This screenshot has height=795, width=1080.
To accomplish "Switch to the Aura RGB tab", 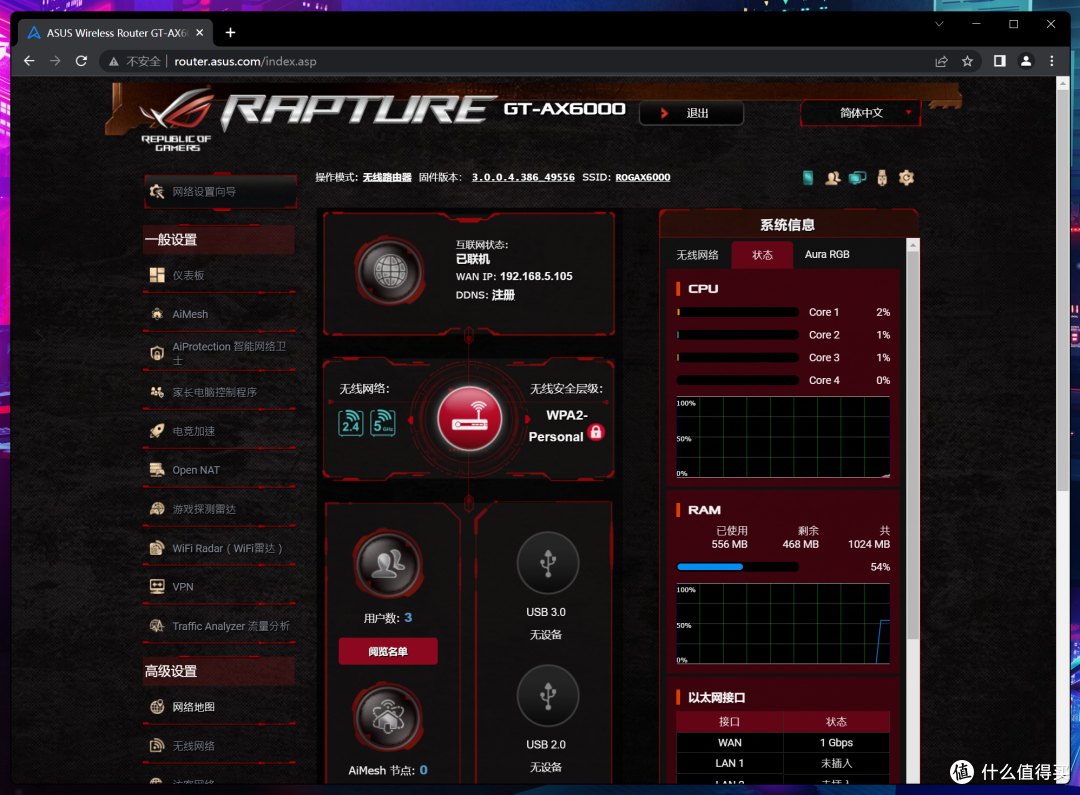I will click(827, 255).
